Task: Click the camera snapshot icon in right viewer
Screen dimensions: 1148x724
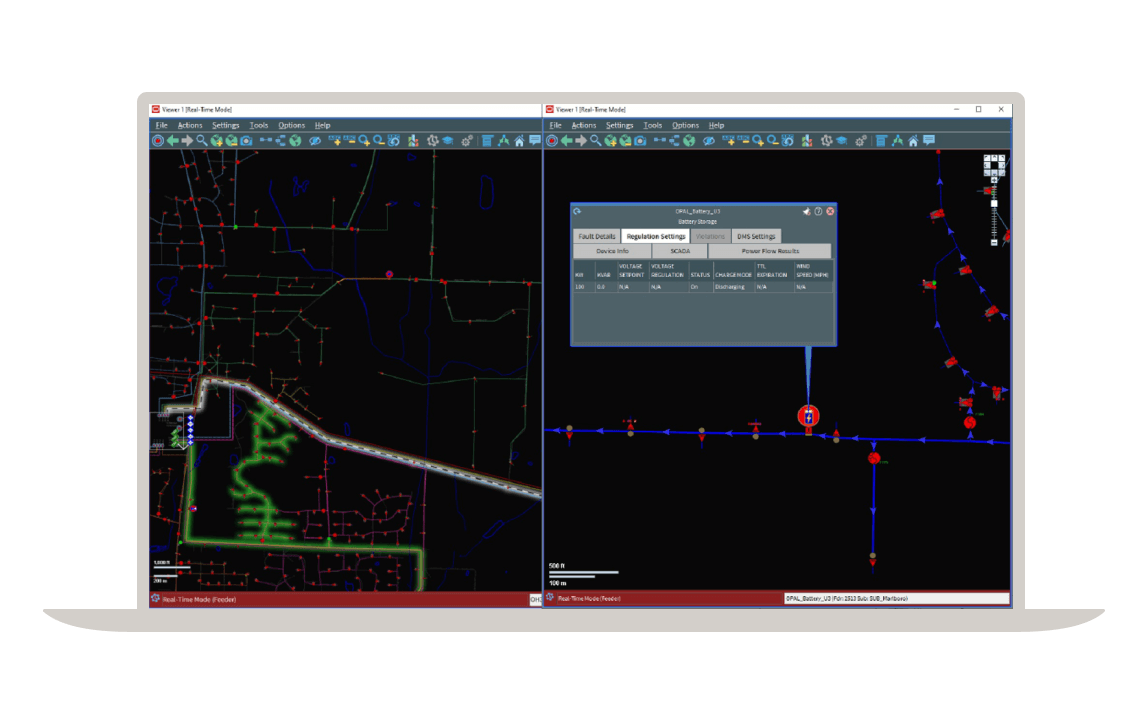Action: click(640, 141)
